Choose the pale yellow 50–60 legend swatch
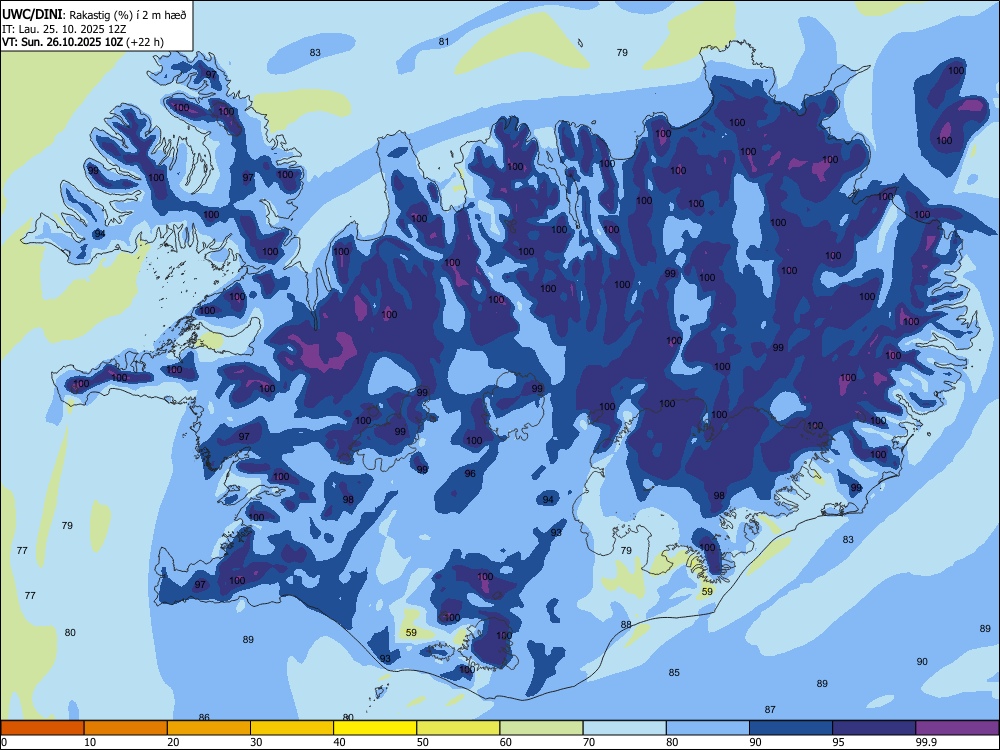This screenshot has height=750, width=1000. (x=458, y=728)
